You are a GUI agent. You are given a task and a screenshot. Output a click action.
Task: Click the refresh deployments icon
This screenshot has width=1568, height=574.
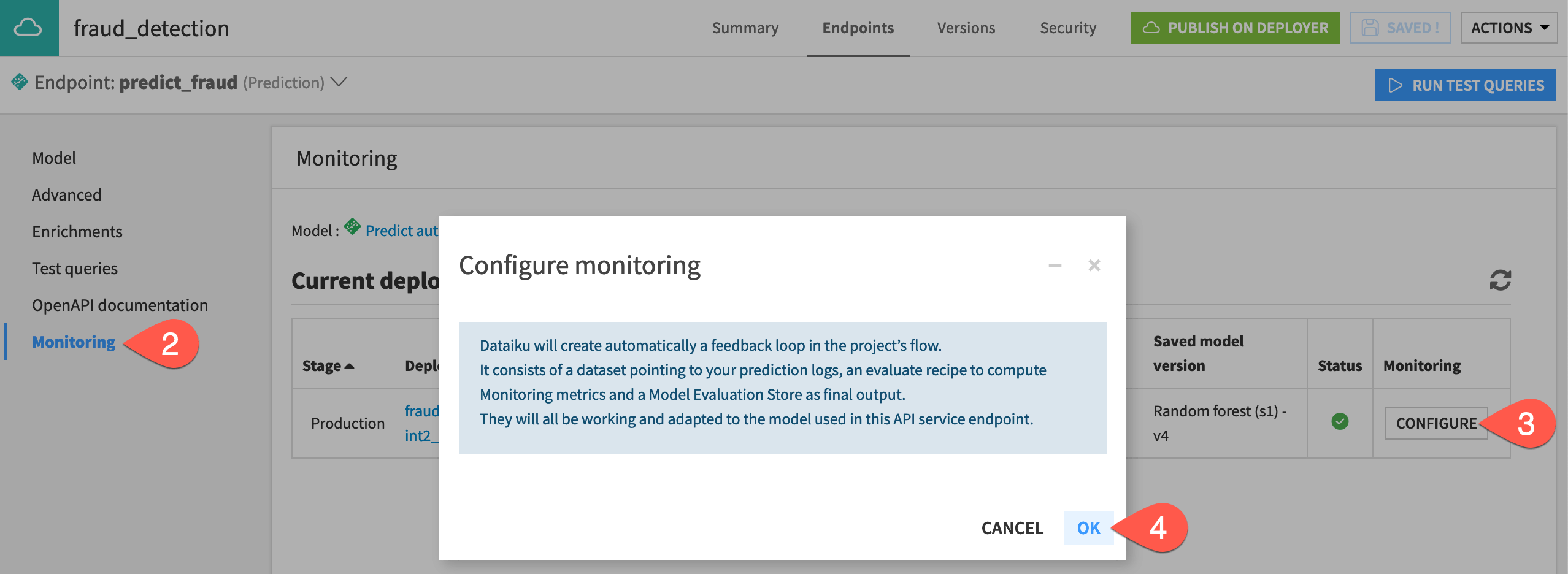tap(1499, 281)
